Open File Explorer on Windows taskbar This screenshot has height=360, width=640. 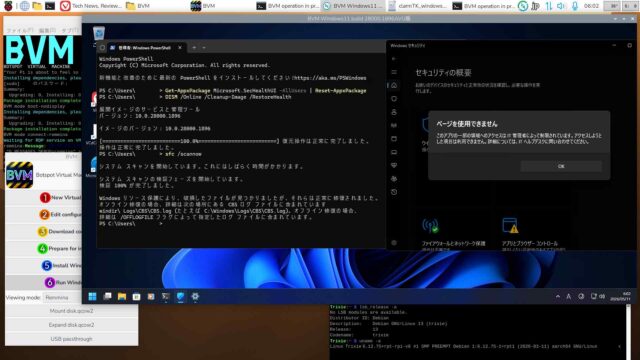[122, 297]
